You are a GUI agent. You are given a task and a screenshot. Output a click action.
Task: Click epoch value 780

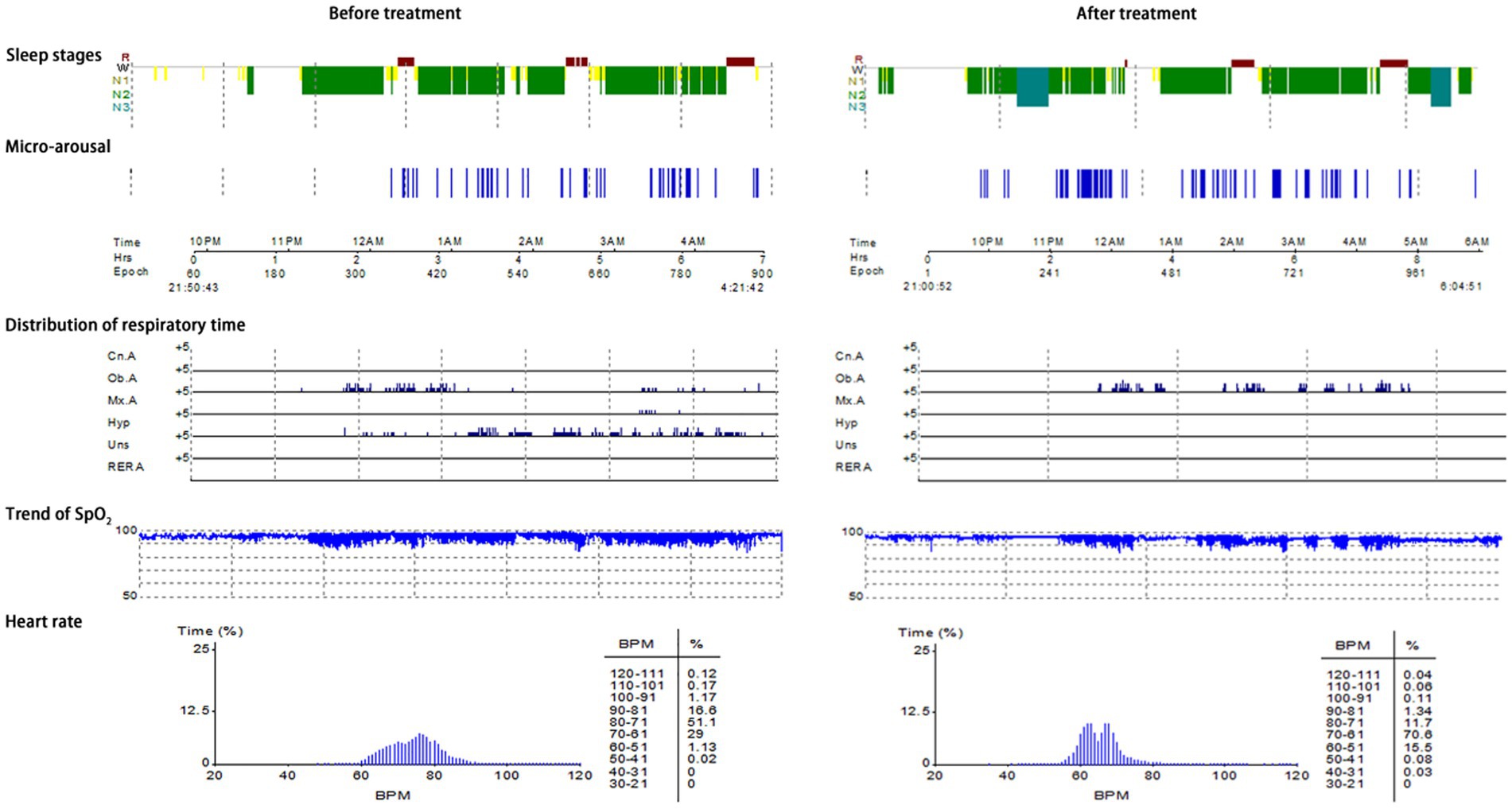tap(681, 274)
